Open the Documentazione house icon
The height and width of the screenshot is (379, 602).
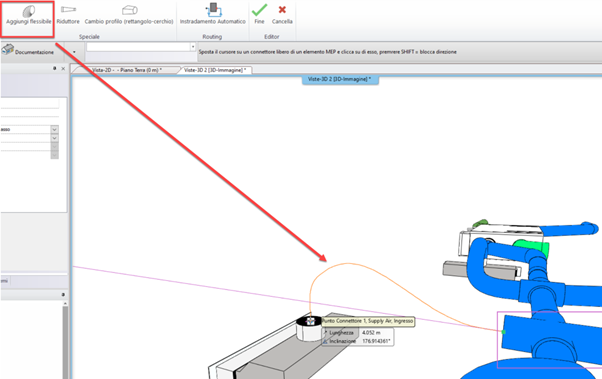click(8, 50)
